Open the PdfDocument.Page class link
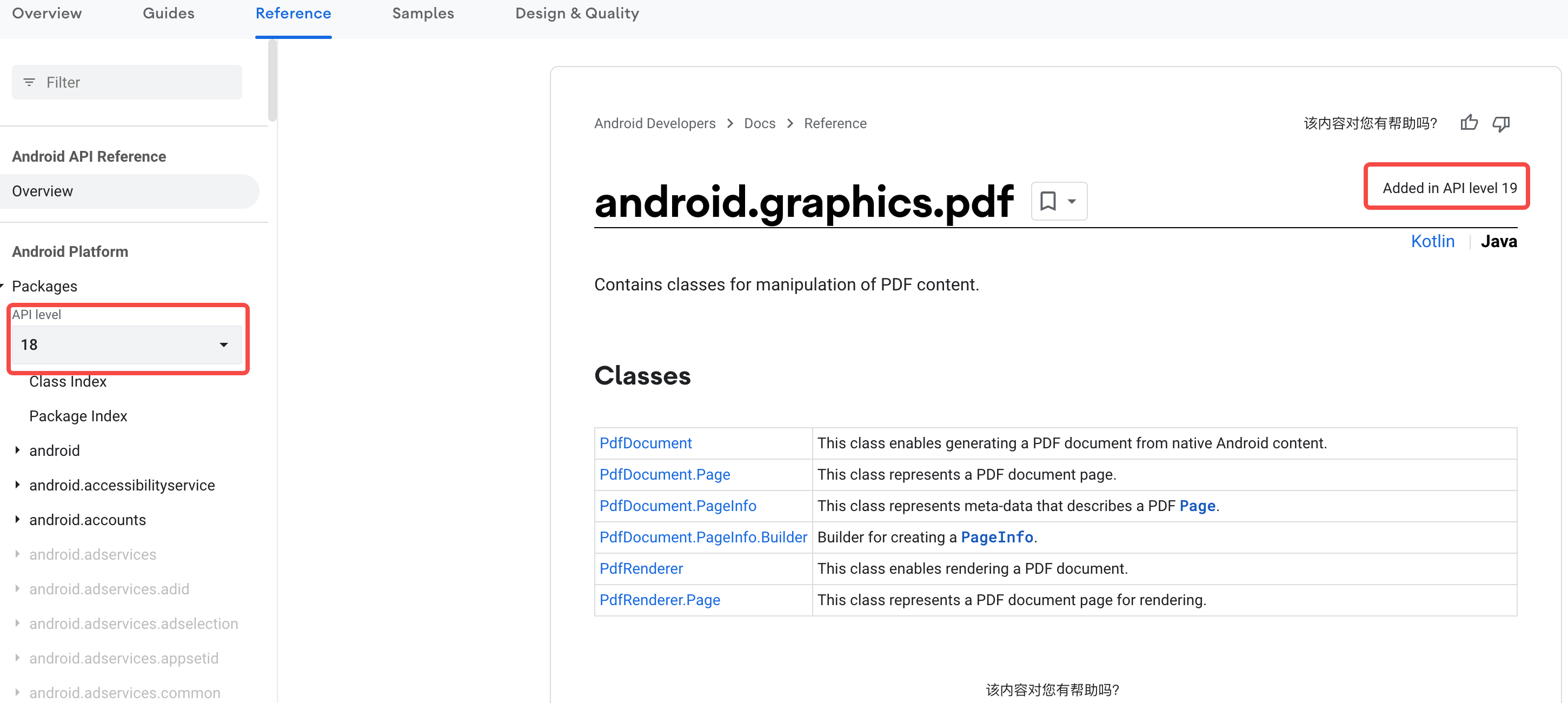 click(665, 474)
